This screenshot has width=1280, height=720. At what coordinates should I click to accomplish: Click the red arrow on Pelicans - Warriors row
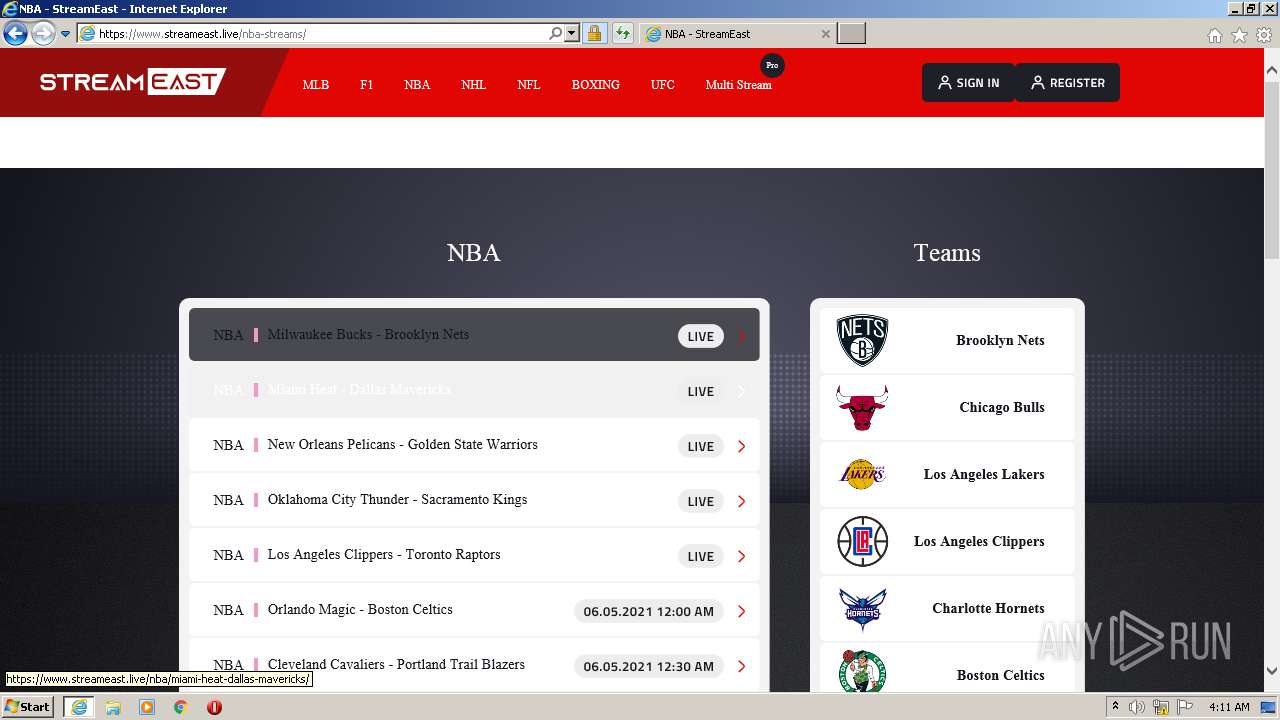click(x=741, y=446)
